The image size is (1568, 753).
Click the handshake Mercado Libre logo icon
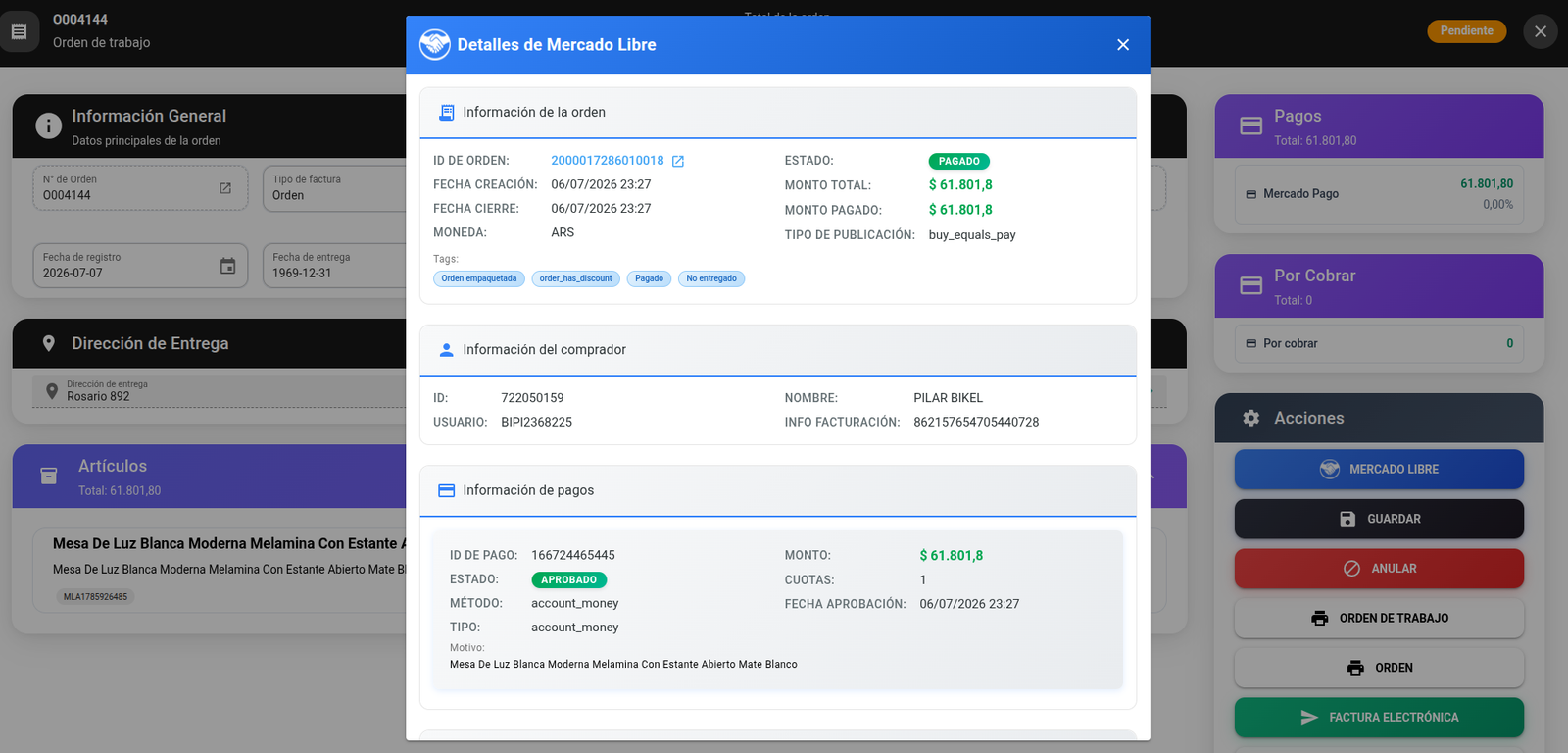(434, 44)
